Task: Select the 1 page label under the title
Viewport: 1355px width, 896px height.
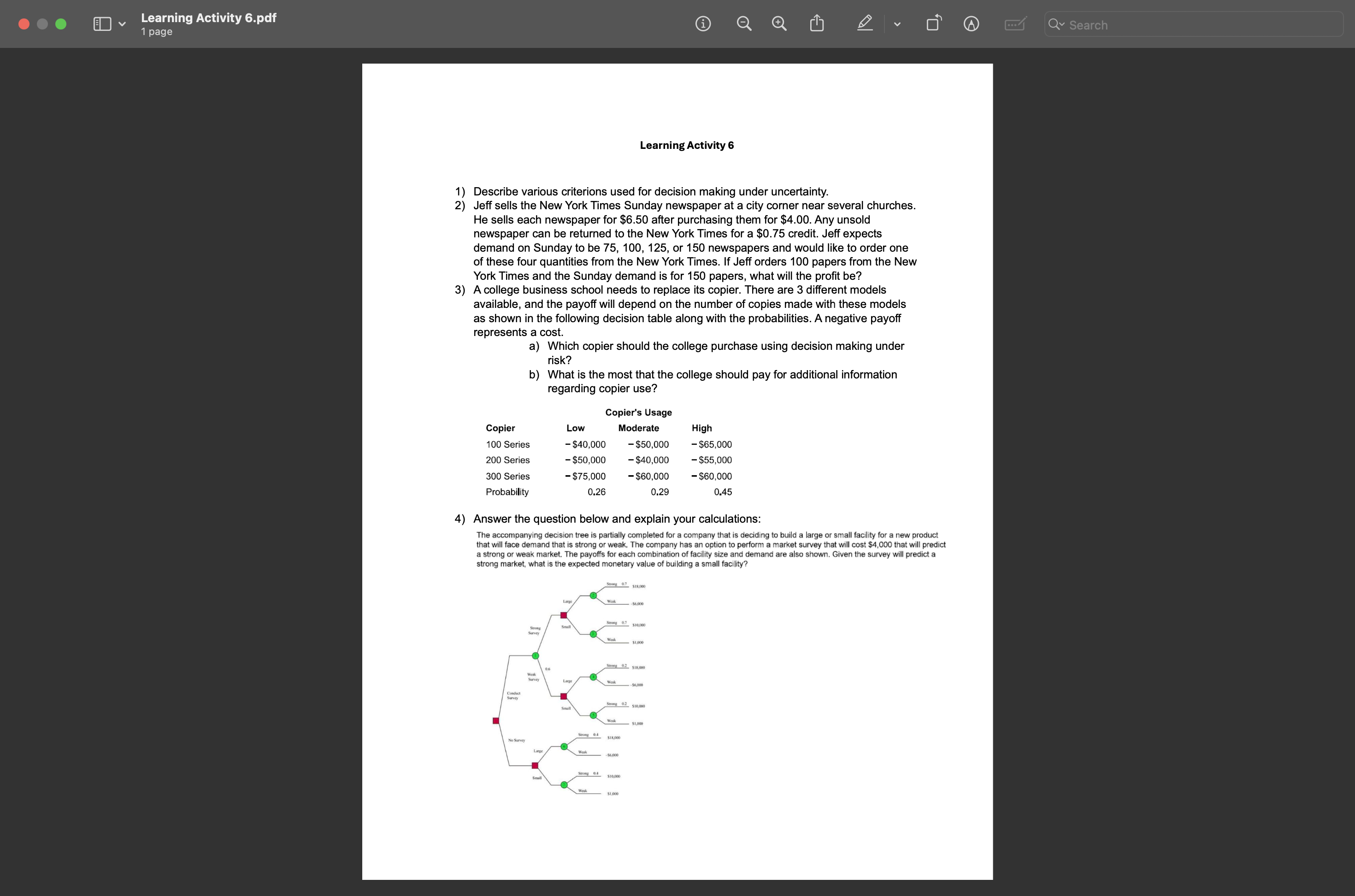Action: (157, 32)
